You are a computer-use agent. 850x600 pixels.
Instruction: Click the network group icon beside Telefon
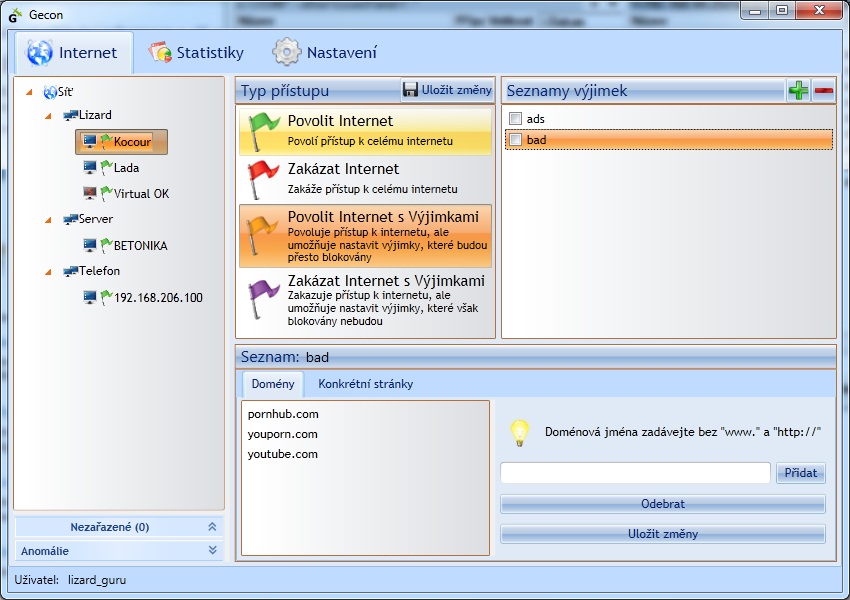(70, 271)
